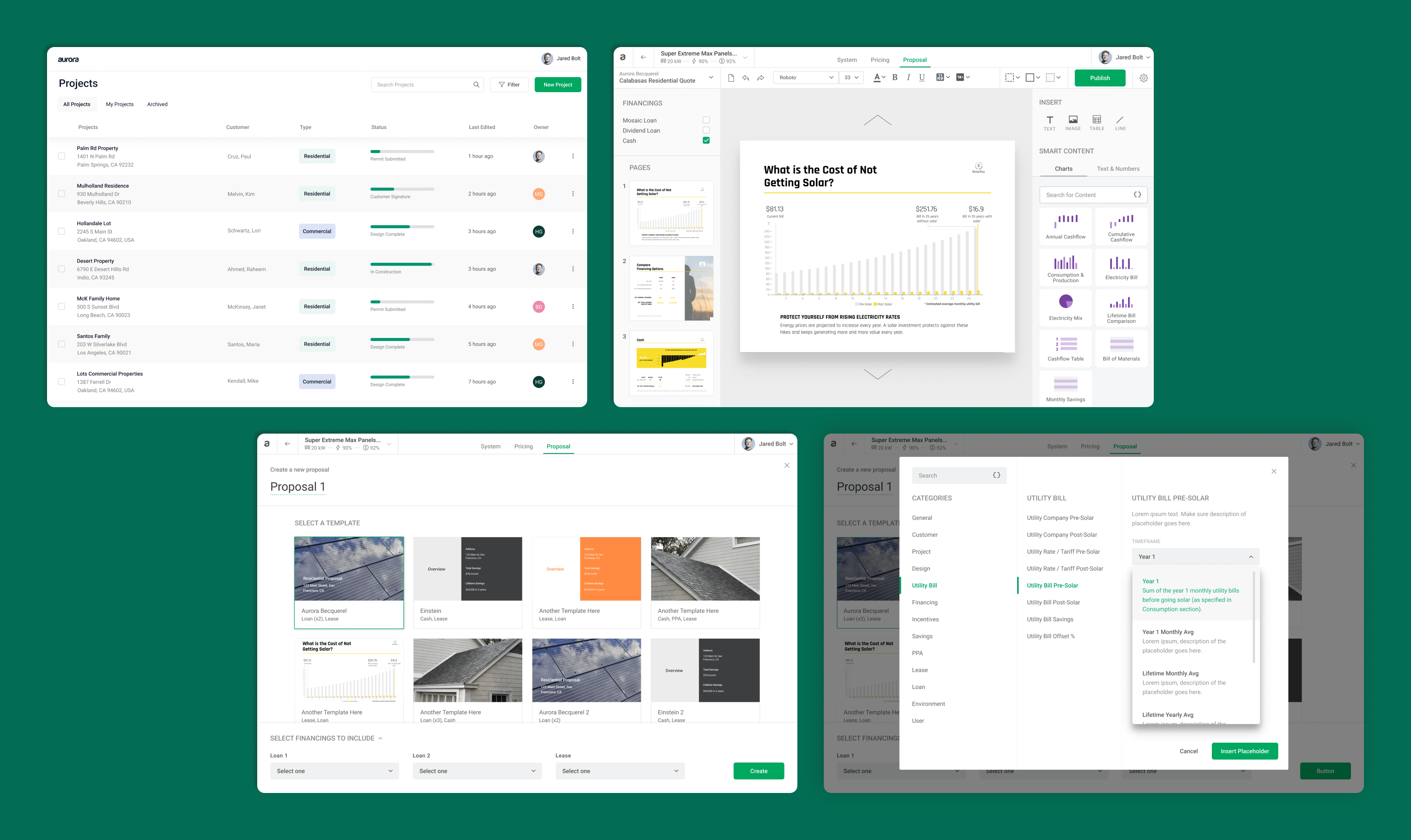Click the redo arrow in the proposal editor toolbar

pyautogui.click(x=761, y=78)
